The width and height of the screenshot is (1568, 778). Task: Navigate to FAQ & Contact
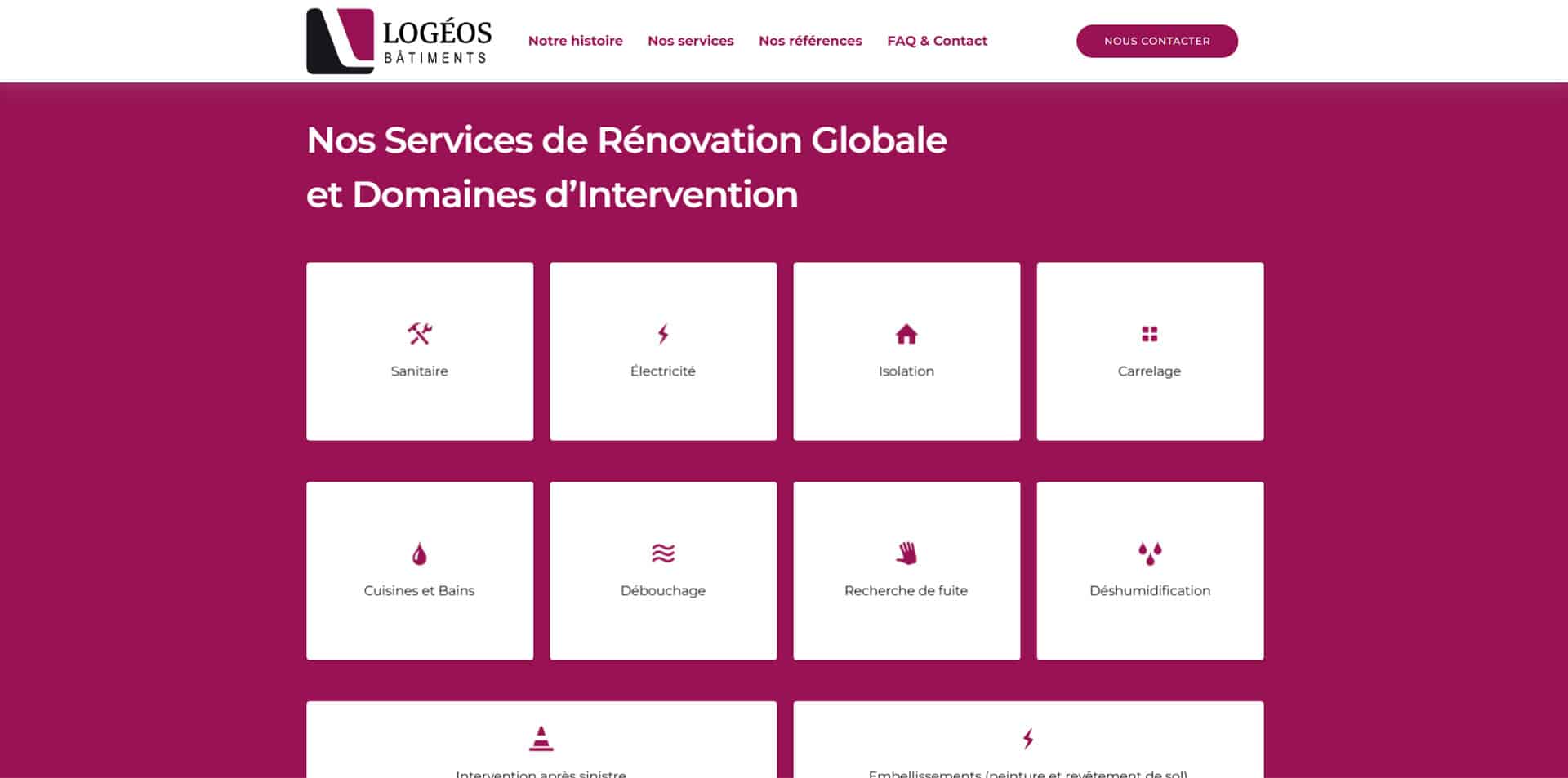[x=937, y=41]
